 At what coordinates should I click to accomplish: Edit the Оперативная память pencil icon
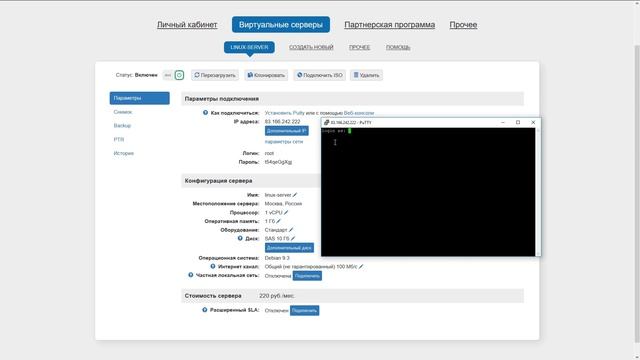[278, 221]
